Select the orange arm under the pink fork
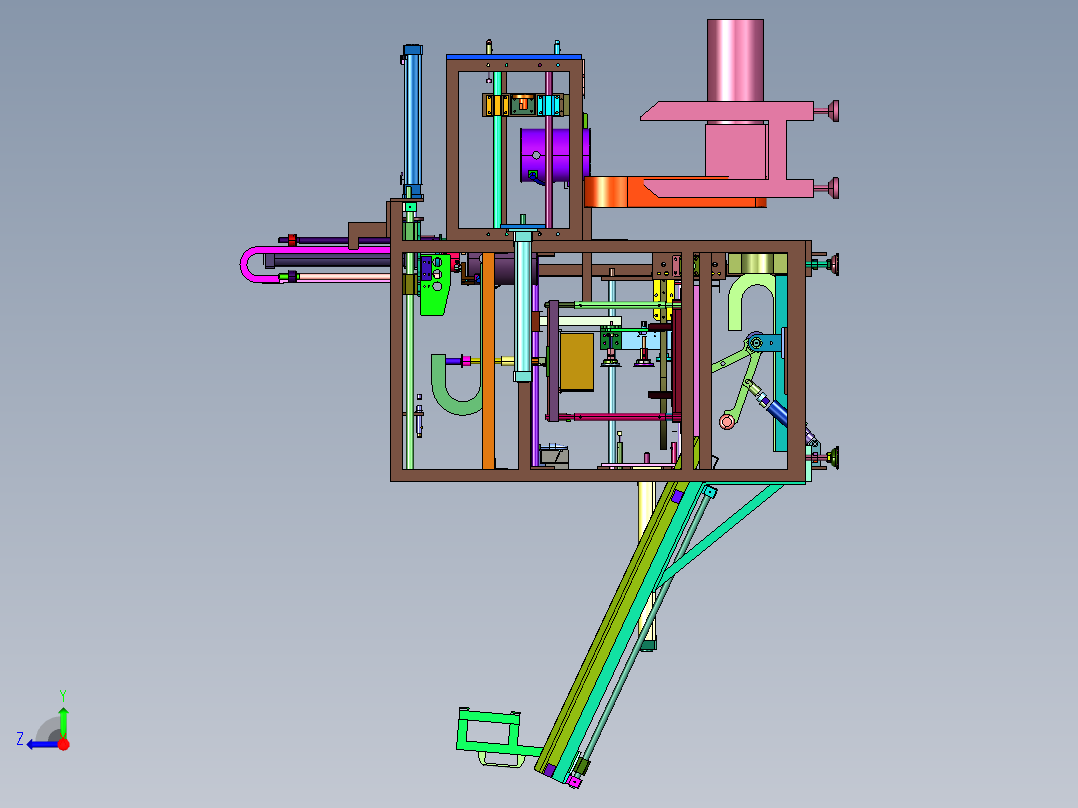 pos(660,193)
